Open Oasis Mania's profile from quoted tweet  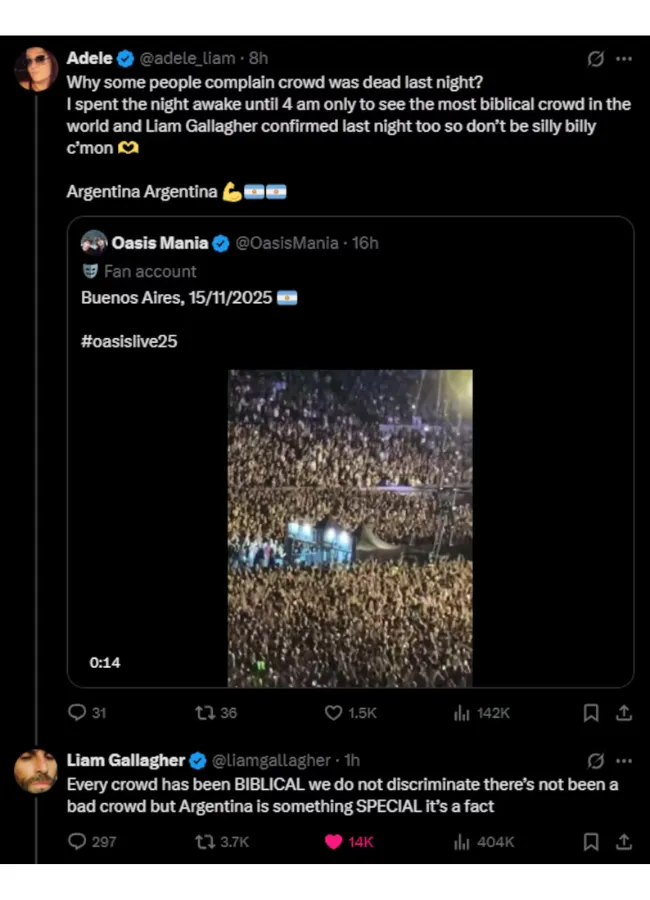160,243
